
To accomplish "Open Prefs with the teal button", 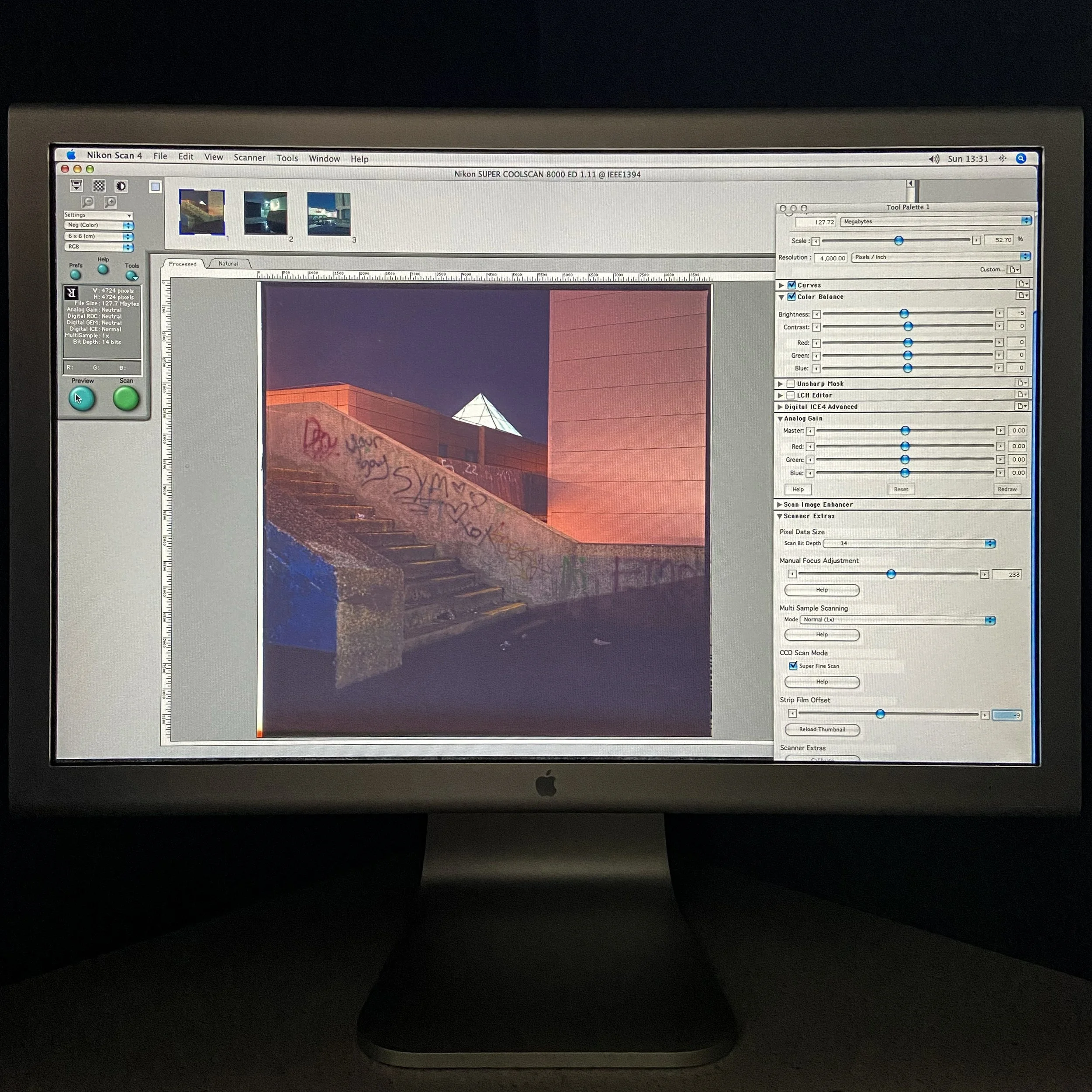I will point(76,275).
